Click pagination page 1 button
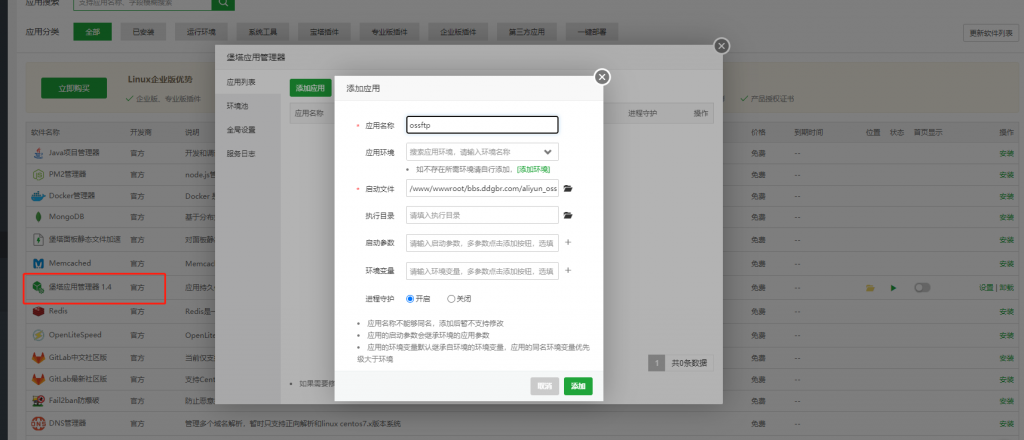The image size is (1024, 440). [656, 364]
